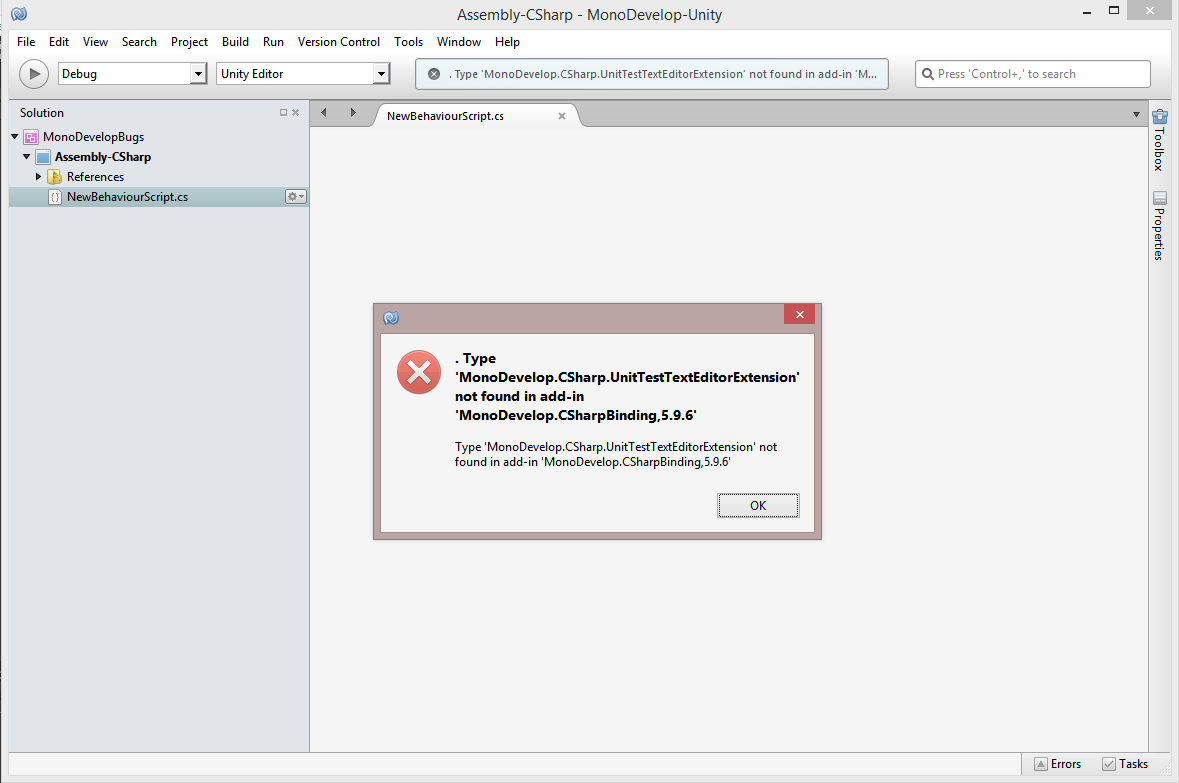
Task: Click the bold error heading in dialog
Action: 627,387
